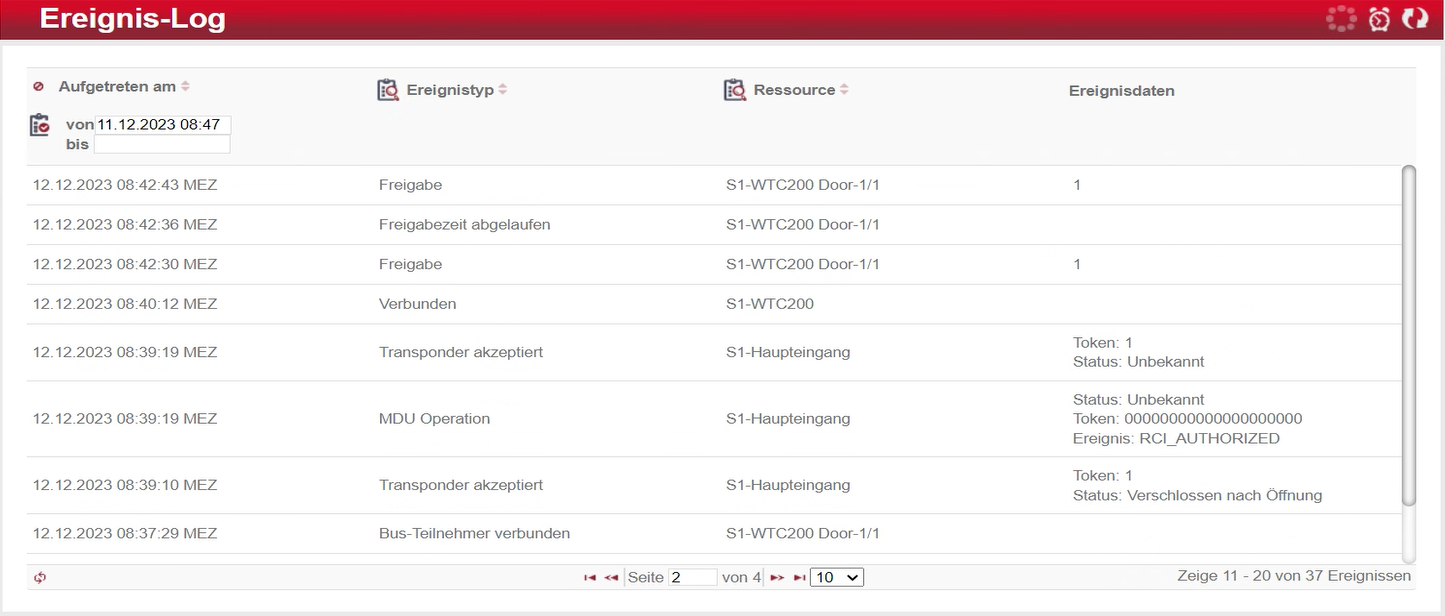Go to the first page

[590, 577]
